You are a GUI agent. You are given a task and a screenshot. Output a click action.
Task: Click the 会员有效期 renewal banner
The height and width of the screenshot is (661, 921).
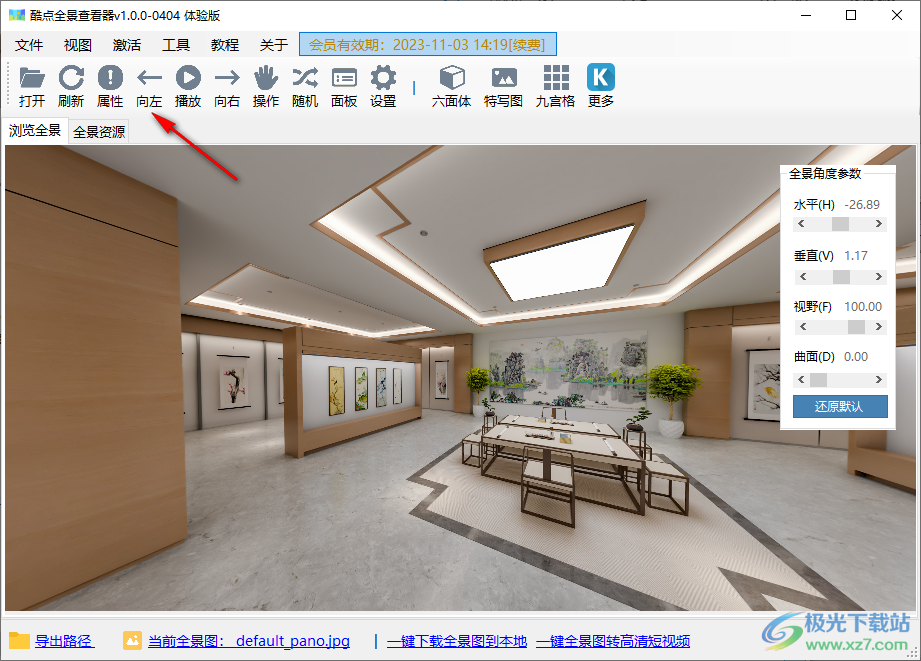(428, 45)
